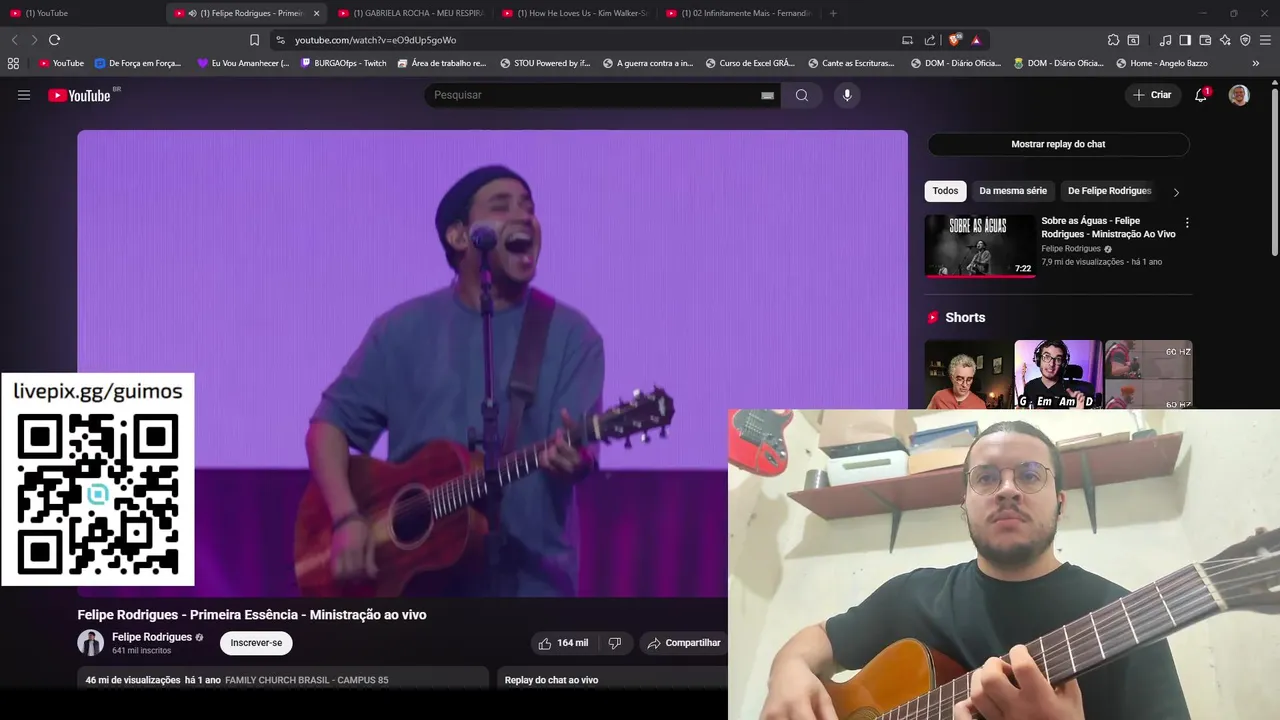Open the Sobre as Águas video title
Screen dimensions: 1280x720
1108,227
